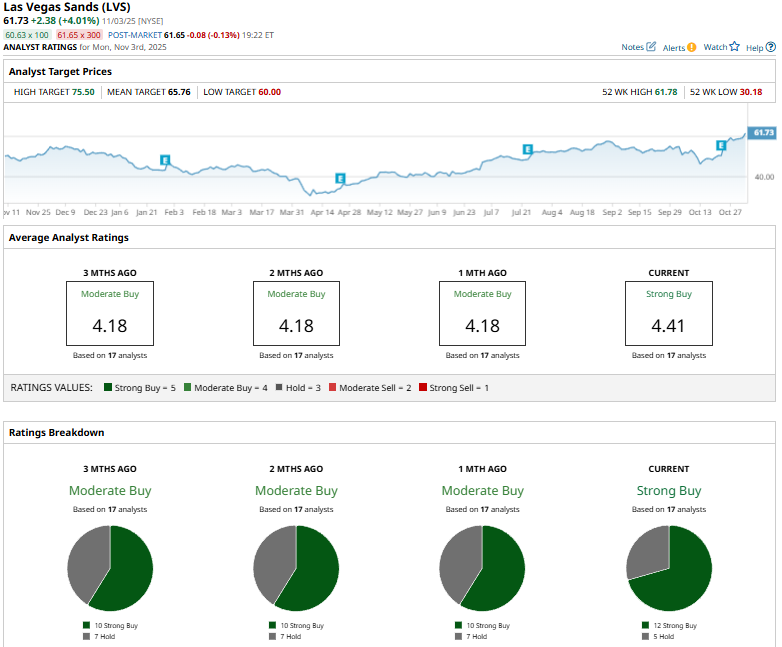The image size is (782, 647).
Task: Open the Help question mark icon
Action: click(769, 47)
